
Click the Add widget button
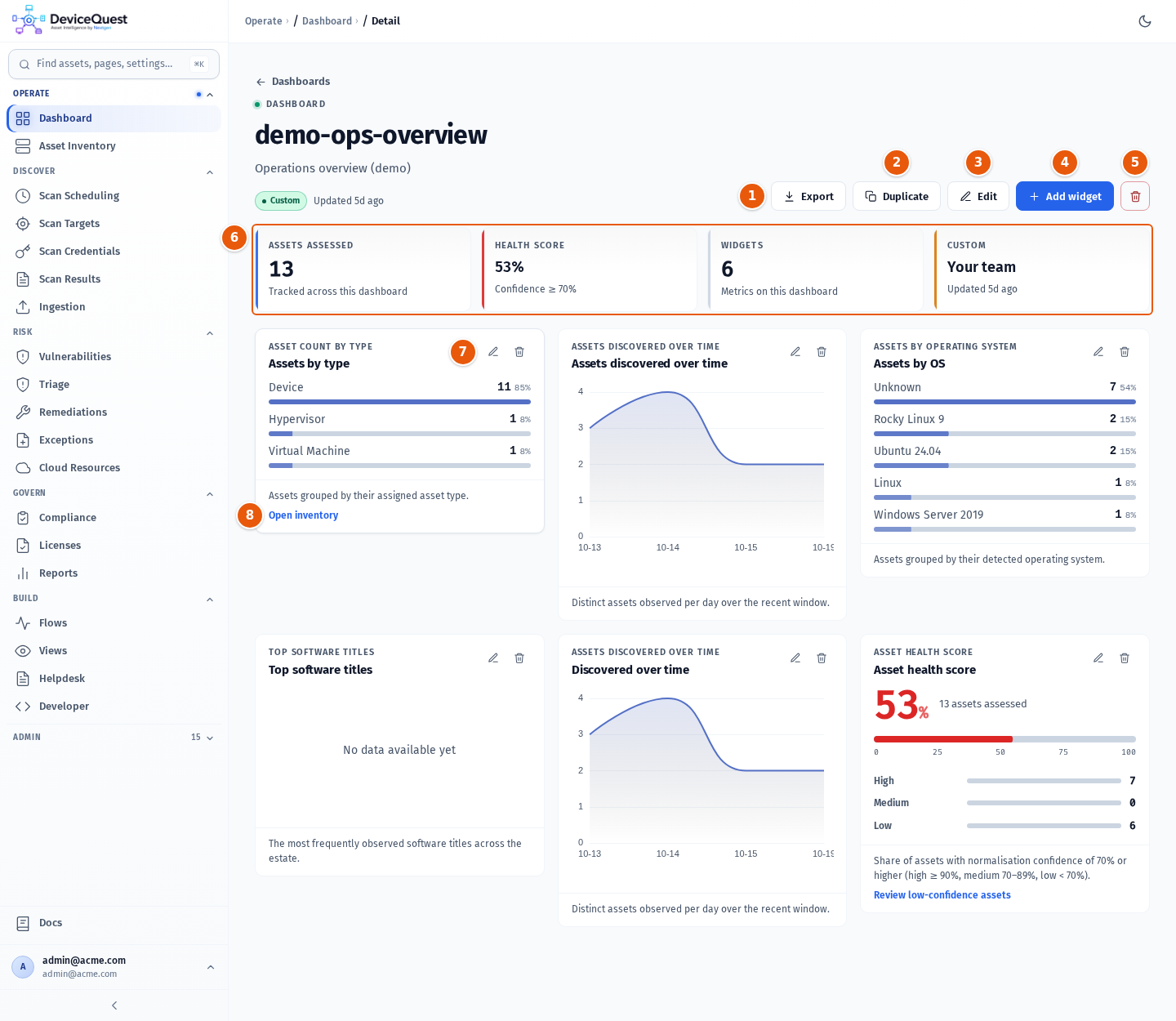click(x=1065, y=196)
